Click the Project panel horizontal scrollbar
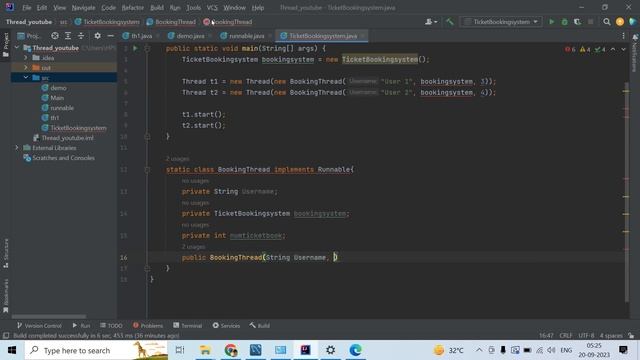The height and width of the screenshot is (360, 640). [x=49, y=316]
